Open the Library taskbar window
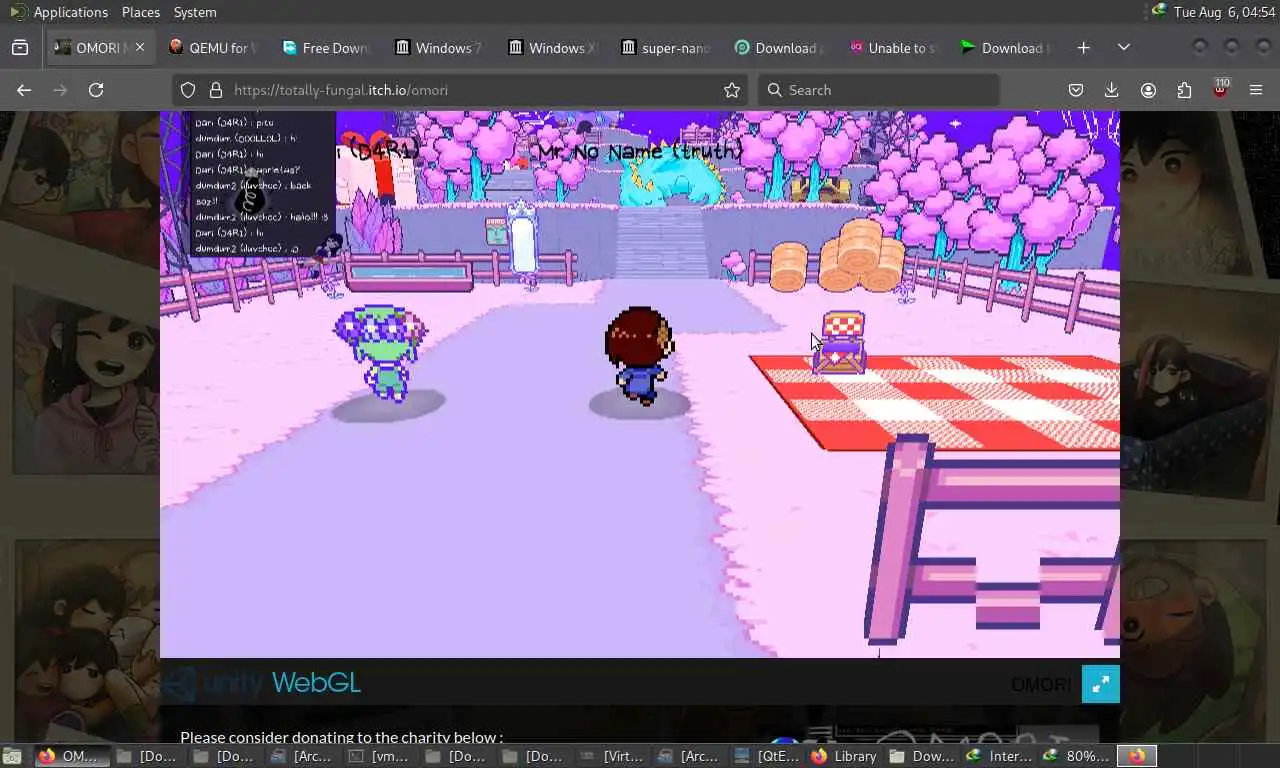 point(845,756)
